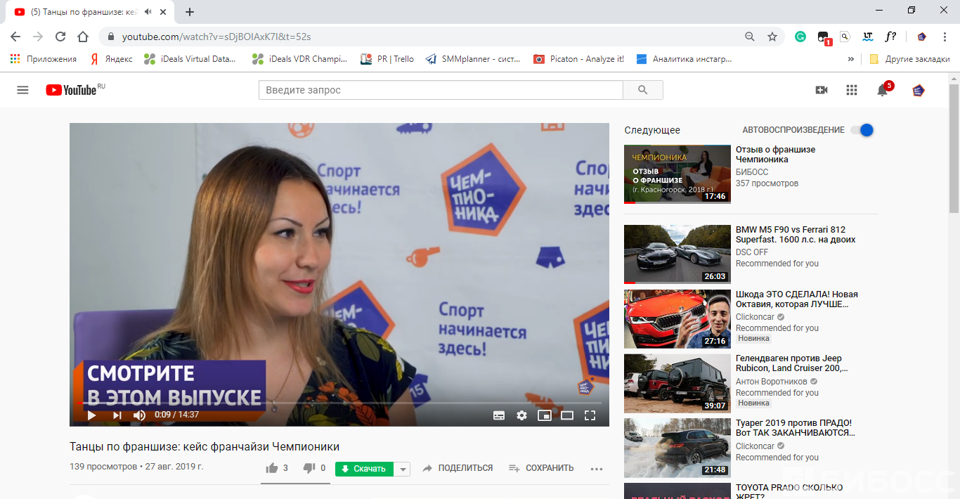
Task: Open BMW M5 F90 vs Ferrari thumbnail
Action: click(677, 254)
